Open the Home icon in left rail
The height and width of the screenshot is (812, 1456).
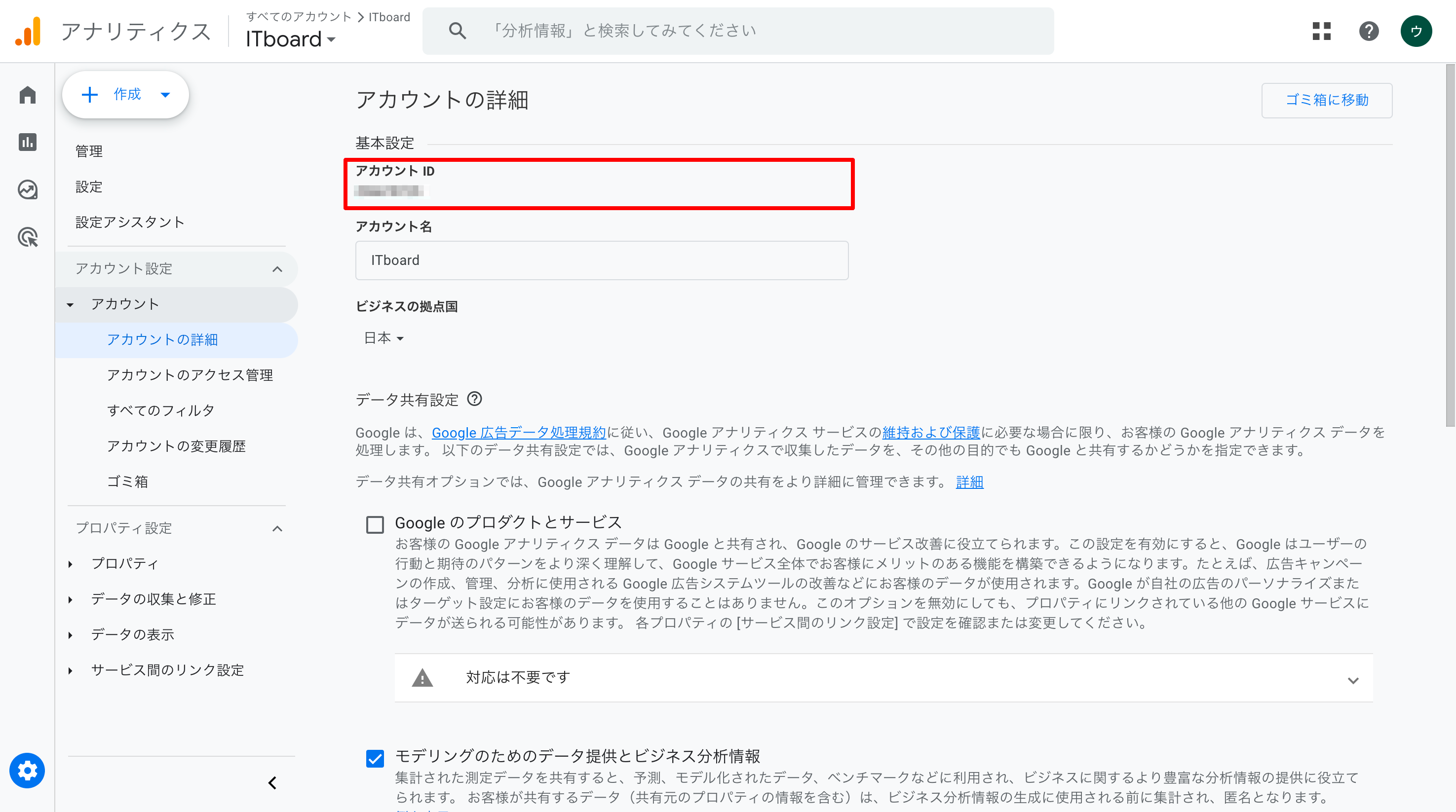27,95
